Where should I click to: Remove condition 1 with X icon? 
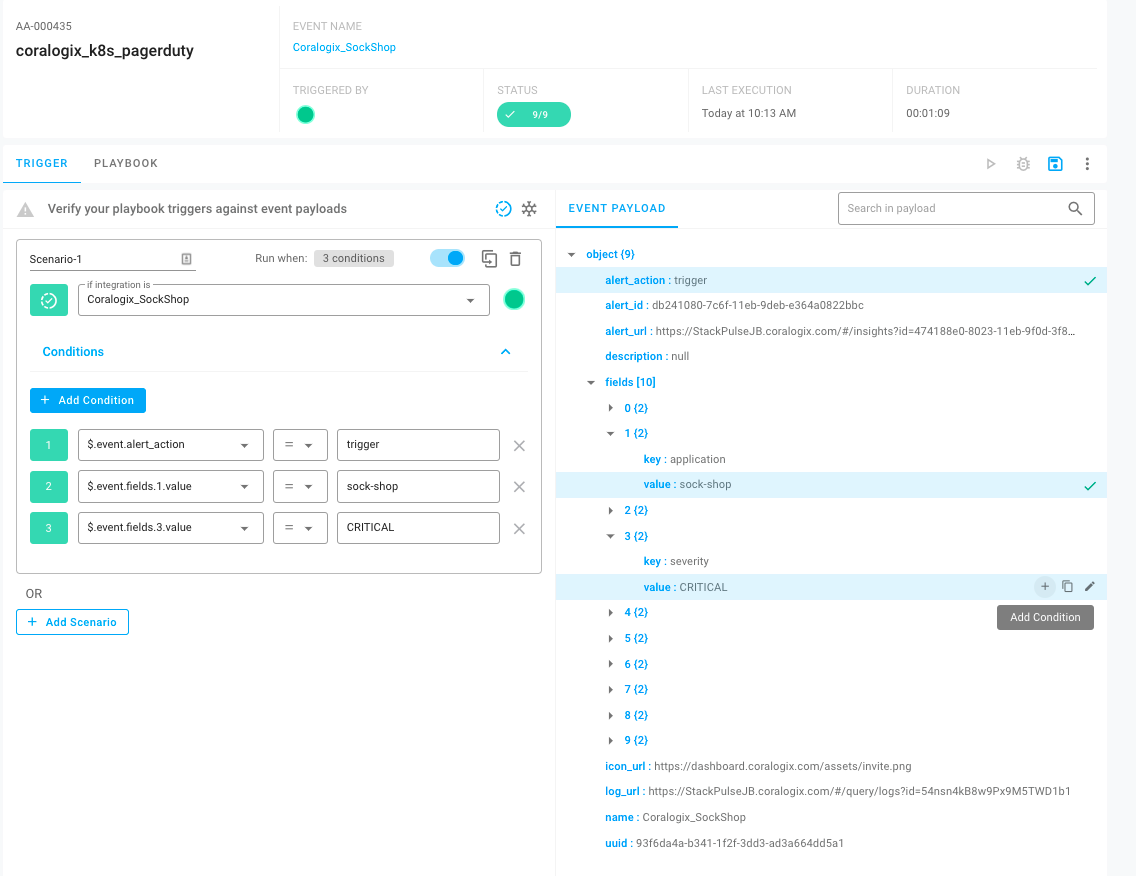coord(519,446)
